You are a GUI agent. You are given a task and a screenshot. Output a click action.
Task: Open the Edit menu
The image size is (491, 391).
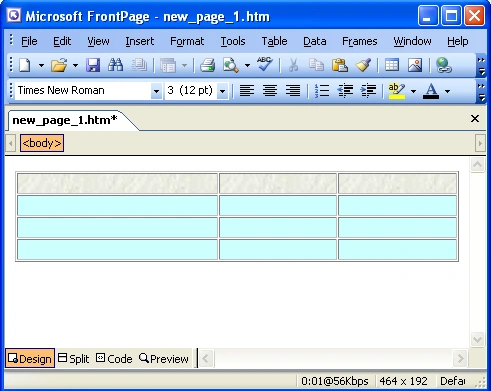pyautogui.click(x=62, y=41)
